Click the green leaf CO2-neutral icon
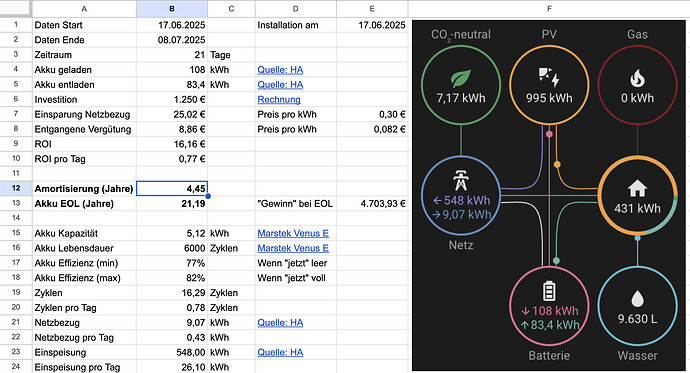 pyautogui.click(x=461, y=79)
